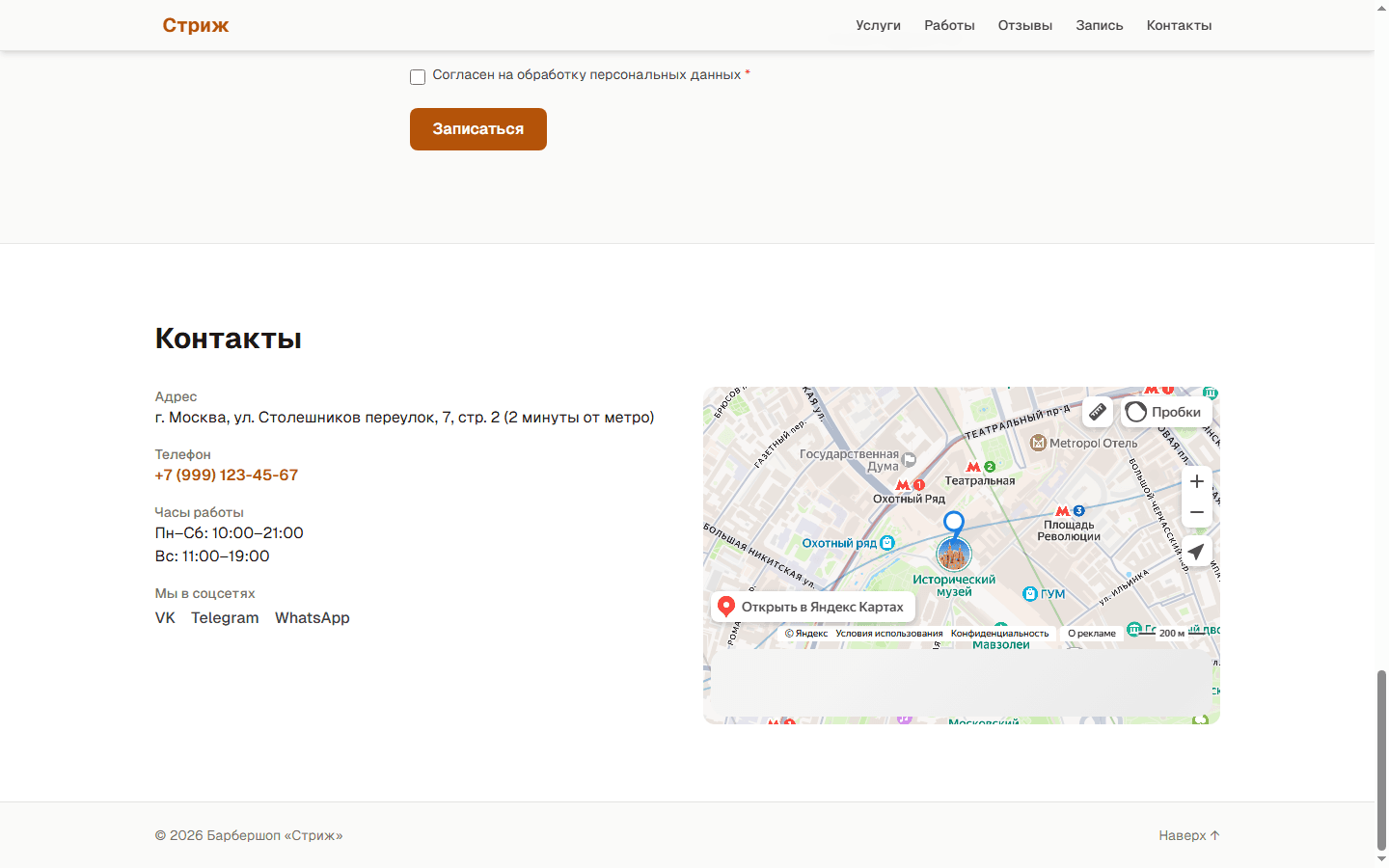
Task: Click the Государственная Дума flag icon
Action: [909, 460]
